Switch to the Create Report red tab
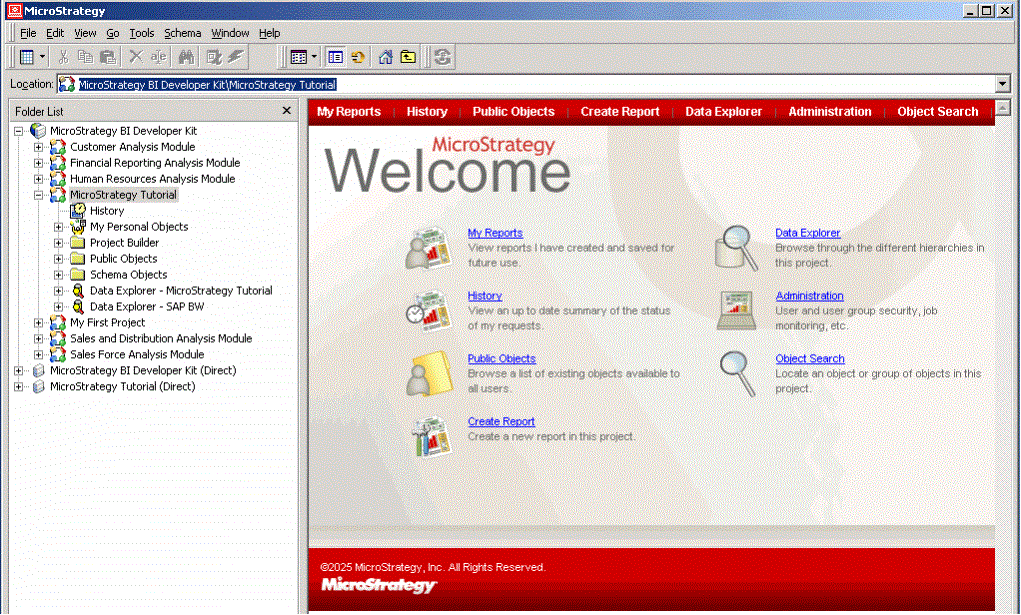Image resolution: width=1021 pixels, height=615 pixels. point(620,112)
